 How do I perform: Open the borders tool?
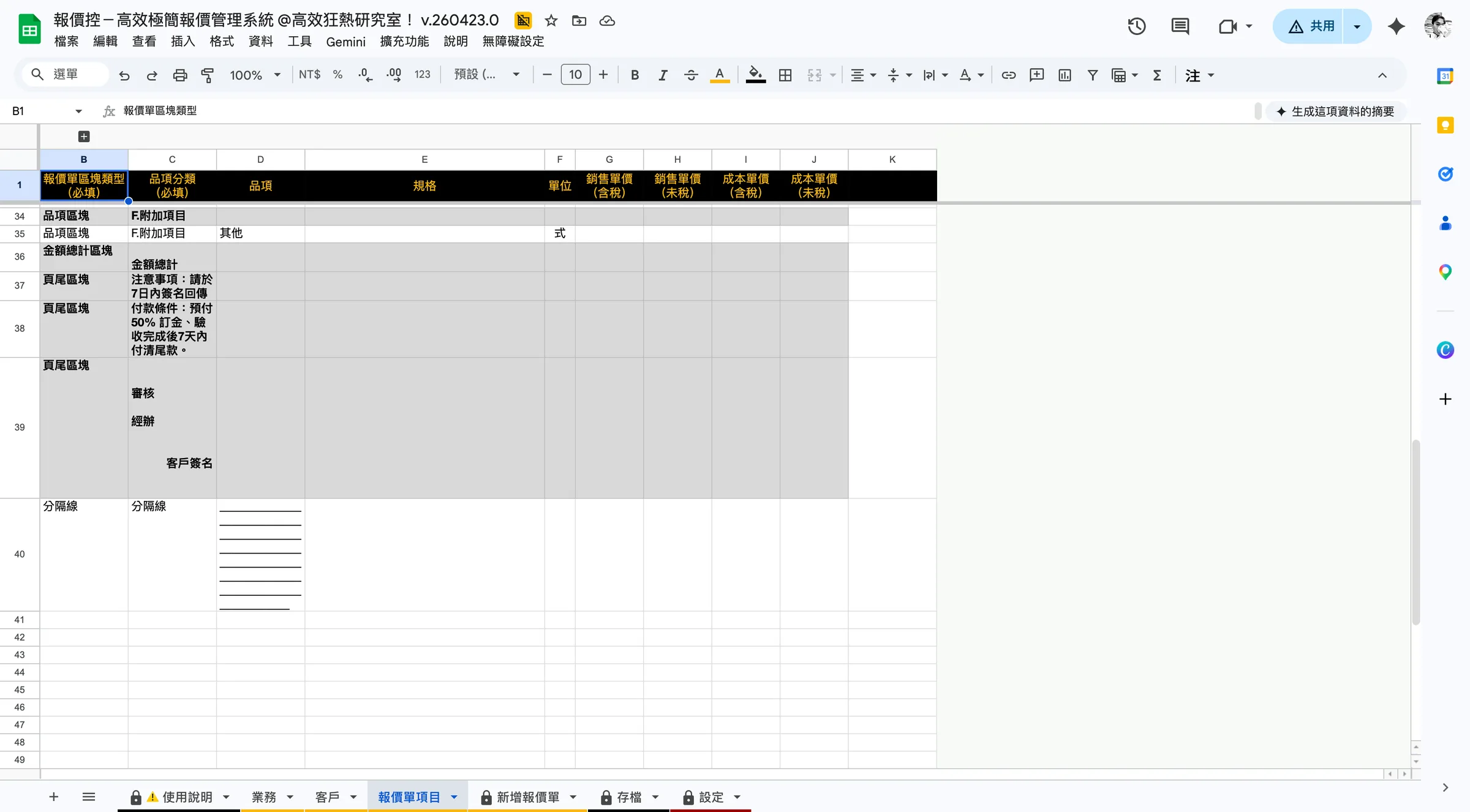(785, 75)
